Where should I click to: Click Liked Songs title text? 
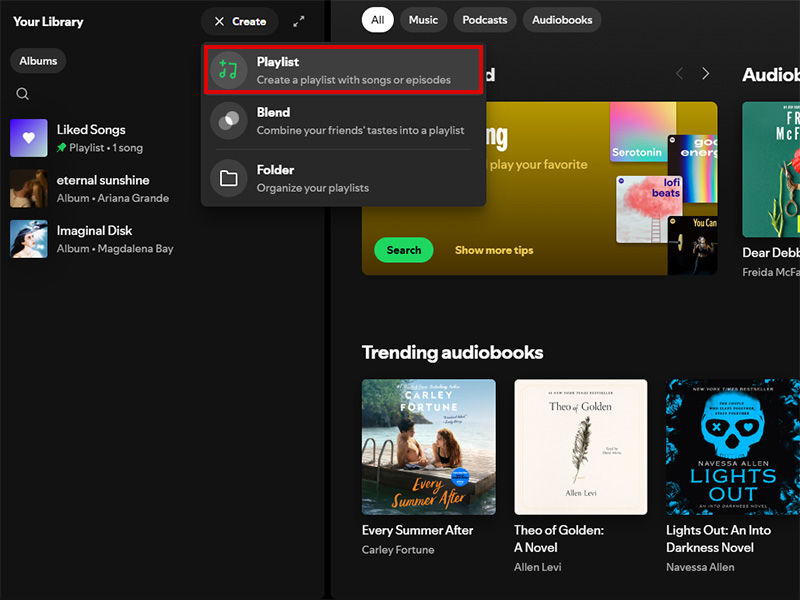pyautogui.click(x=91, y=130)
